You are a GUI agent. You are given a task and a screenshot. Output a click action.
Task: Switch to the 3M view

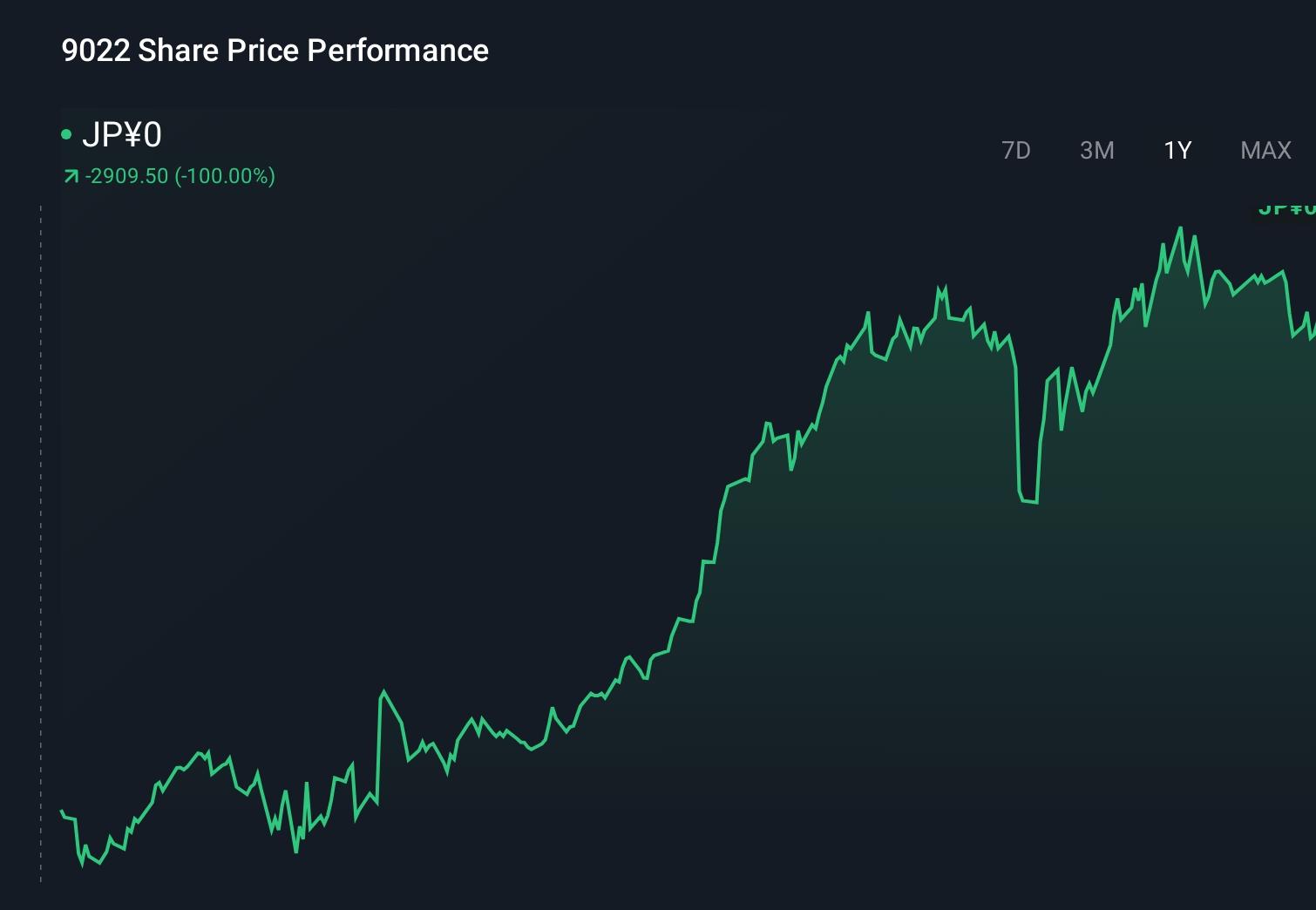[x=1096, y=150]
